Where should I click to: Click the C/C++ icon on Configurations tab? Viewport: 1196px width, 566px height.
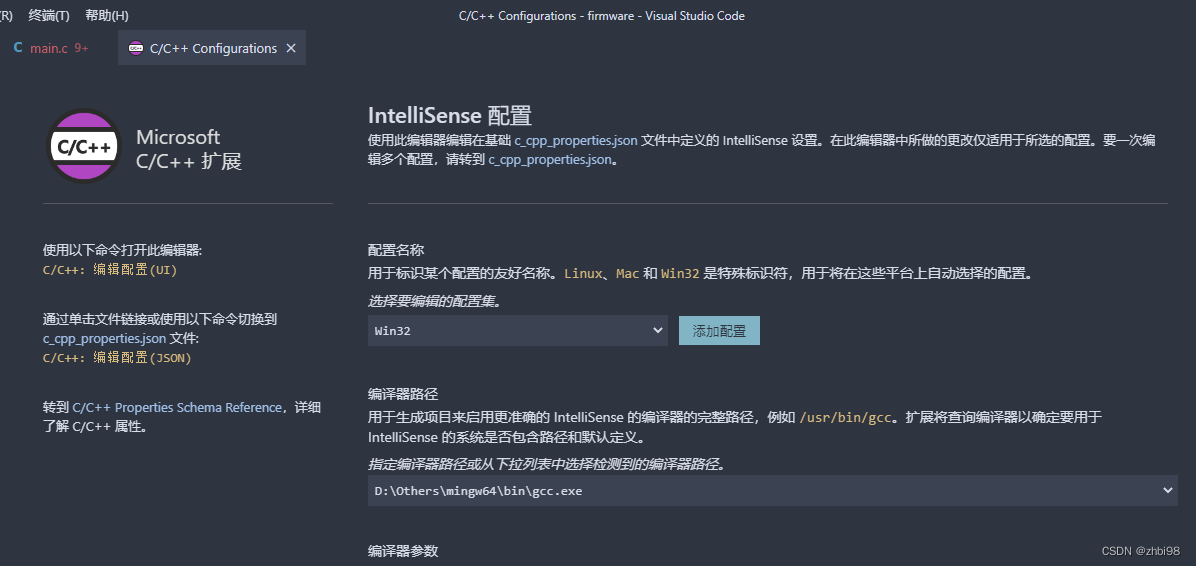point(136,48)
